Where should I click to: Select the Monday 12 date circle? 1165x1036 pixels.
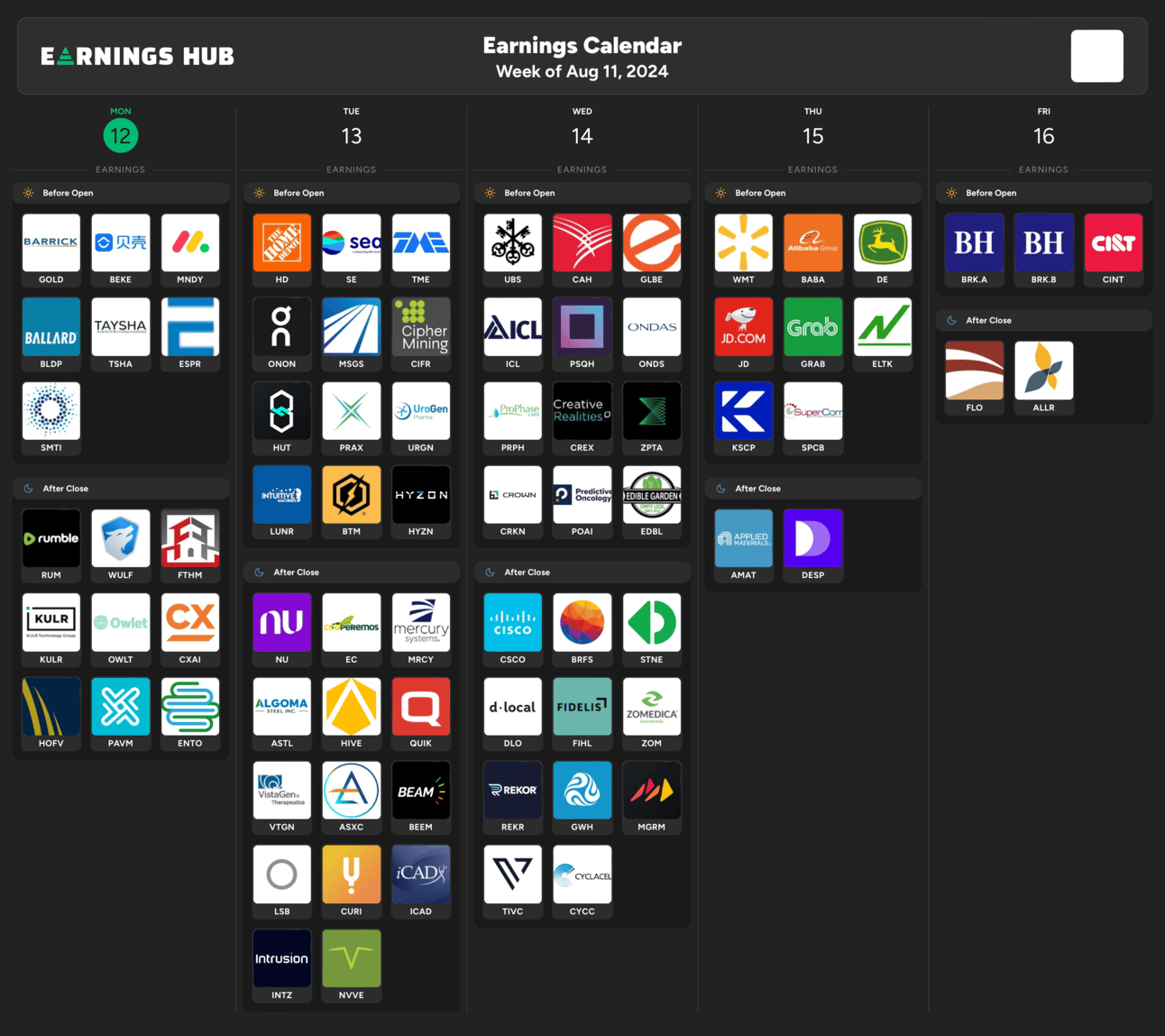(121, 136)
